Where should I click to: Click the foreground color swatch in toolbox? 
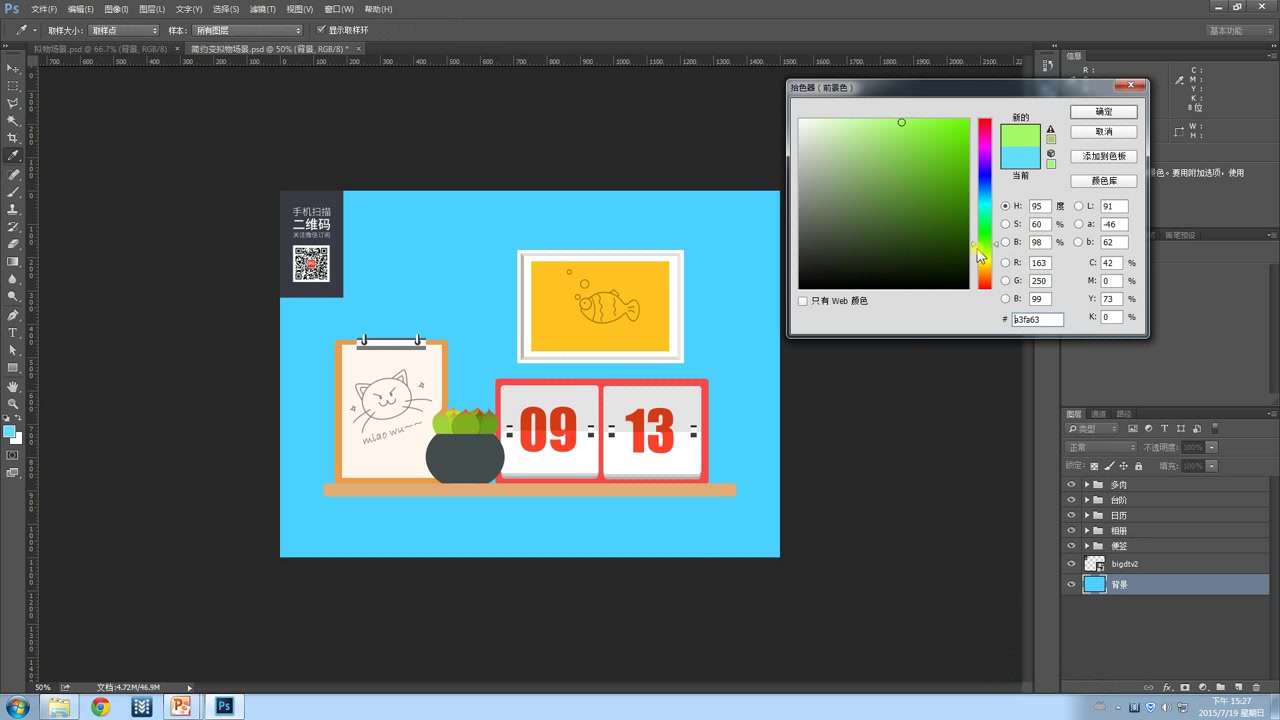tap(9, 432)
